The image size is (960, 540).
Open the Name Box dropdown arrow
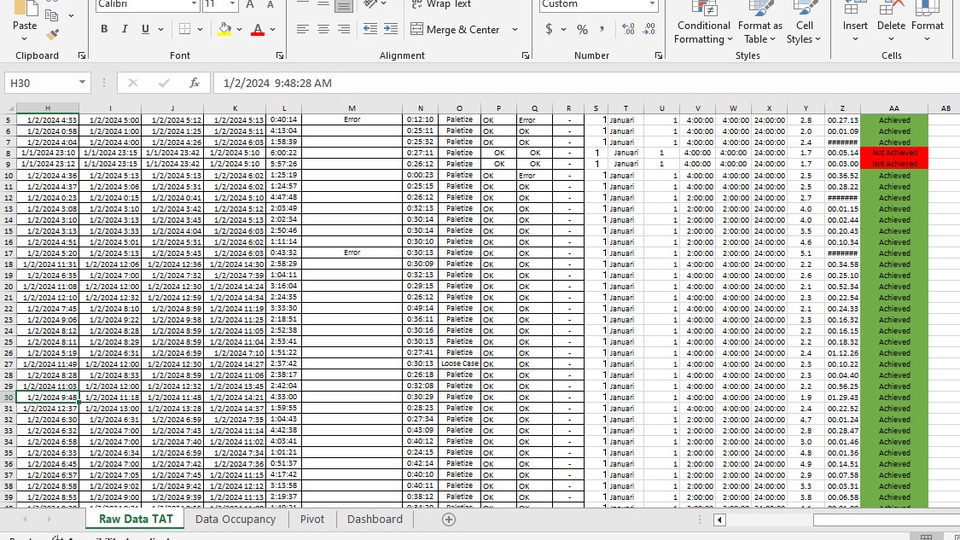[x=82, y=83]
